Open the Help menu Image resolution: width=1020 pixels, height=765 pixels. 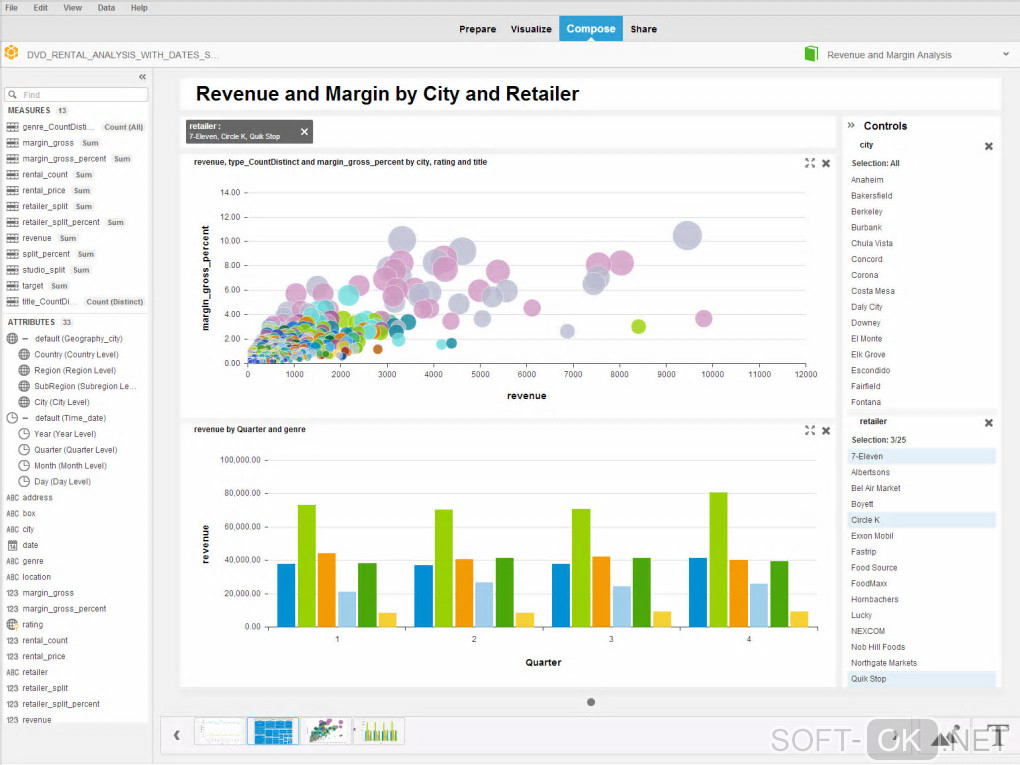tap(139, 8)
